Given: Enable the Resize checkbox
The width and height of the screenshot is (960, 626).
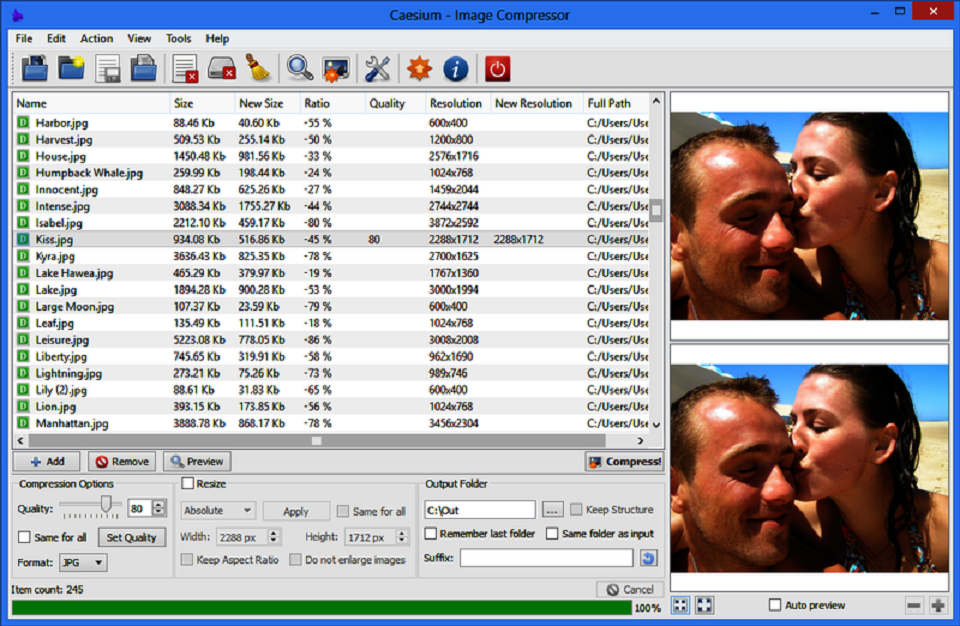Looking at the screenshot, I should pyautogui.click(x=188, y=483).
